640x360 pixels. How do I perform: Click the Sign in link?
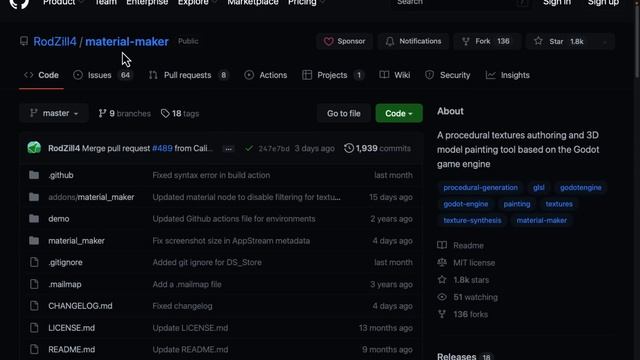pyautogui.click(x=557, y=2)
